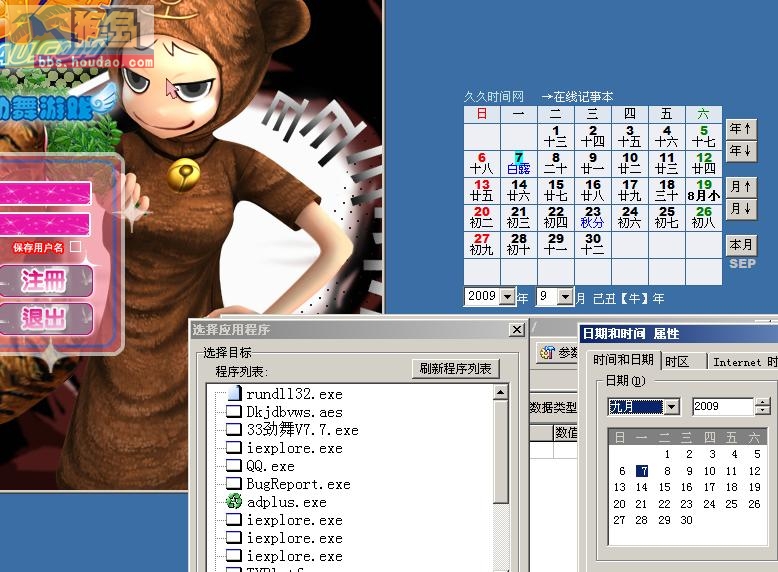Click the 月↓ button
The width and height of the screenshot is (778, 572).
pyautogui.click(x=741, y=209)
